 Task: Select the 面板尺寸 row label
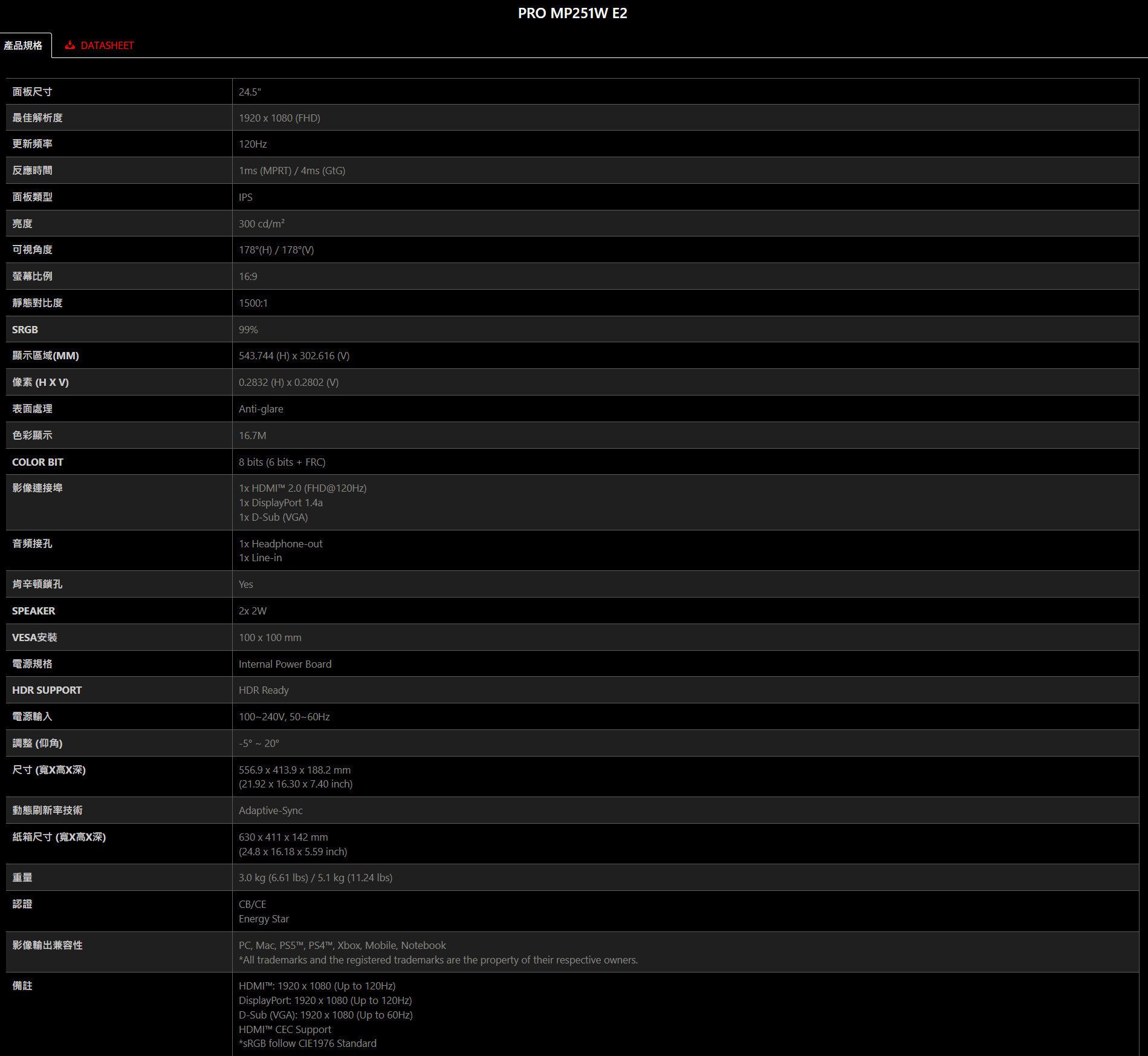click(x=32, y=92)
